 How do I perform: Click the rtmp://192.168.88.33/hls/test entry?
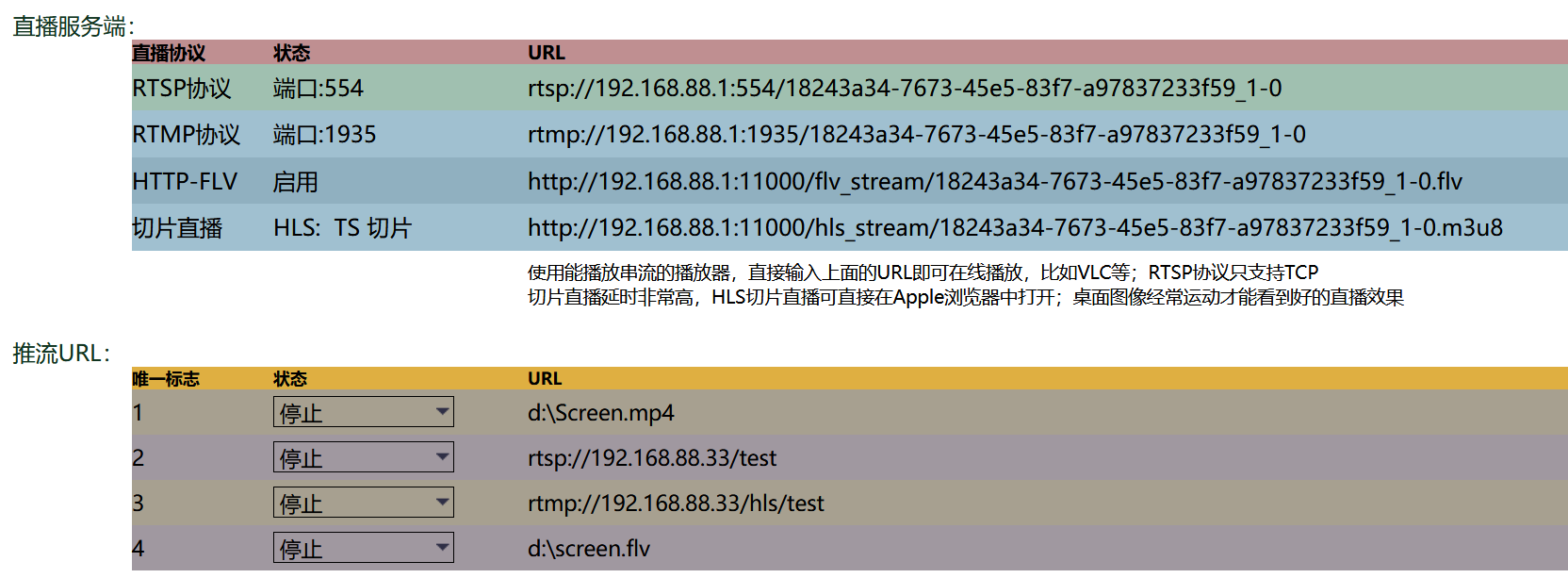[x=674, y=503]
